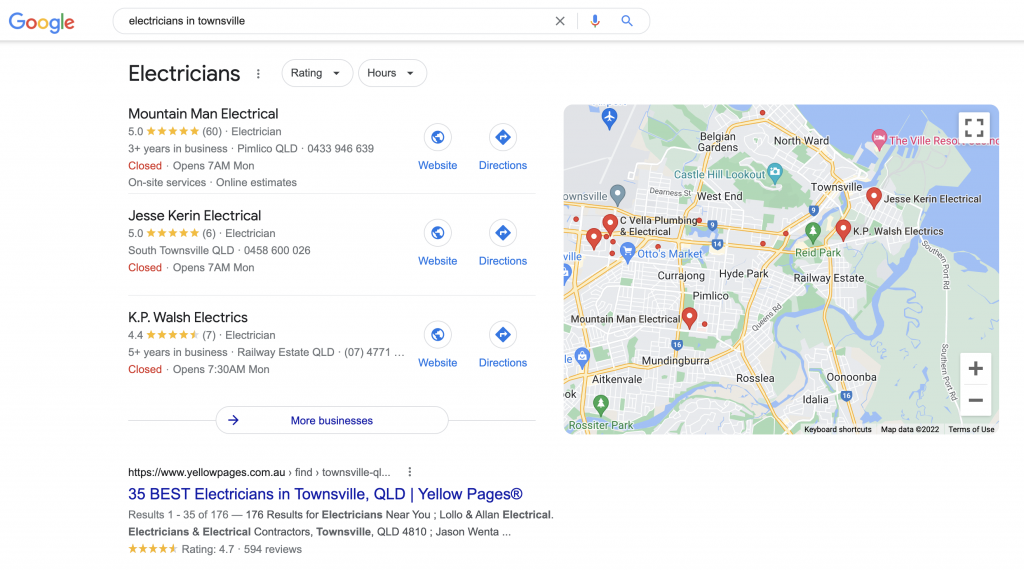The width and height of the screenshot is (1024, 572).
Task: Click K.P. Walsh Electrics 4.4 star rating
Action: pos(172,335)
